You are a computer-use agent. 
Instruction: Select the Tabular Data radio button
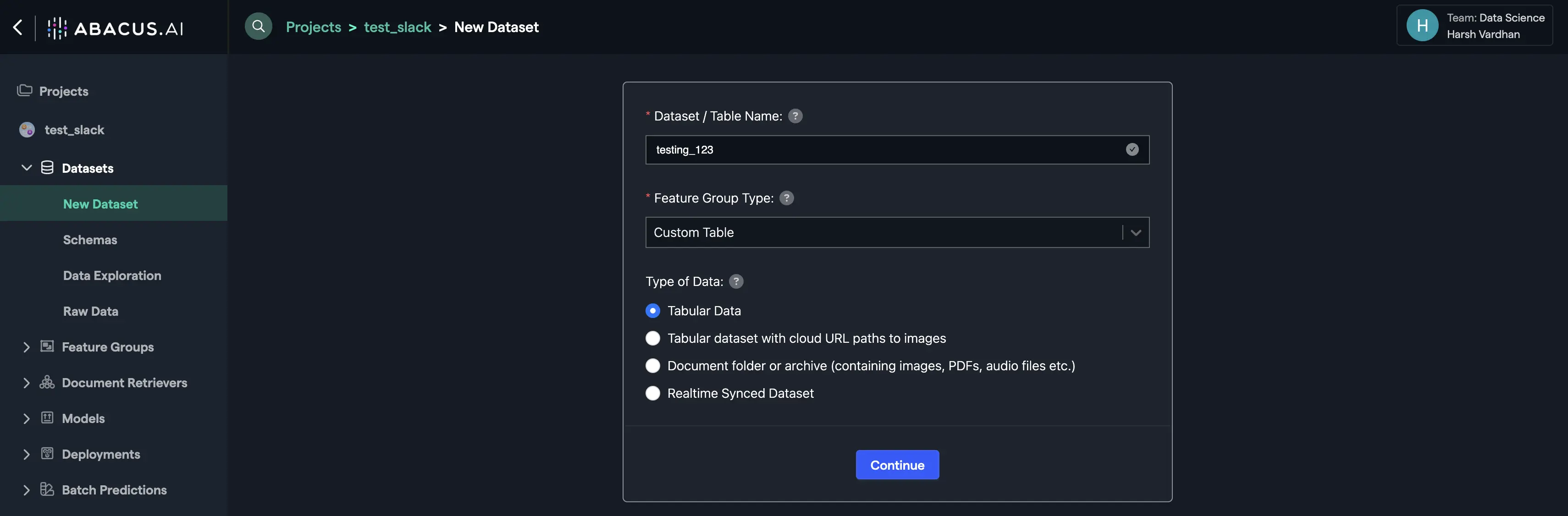[652, 310]
